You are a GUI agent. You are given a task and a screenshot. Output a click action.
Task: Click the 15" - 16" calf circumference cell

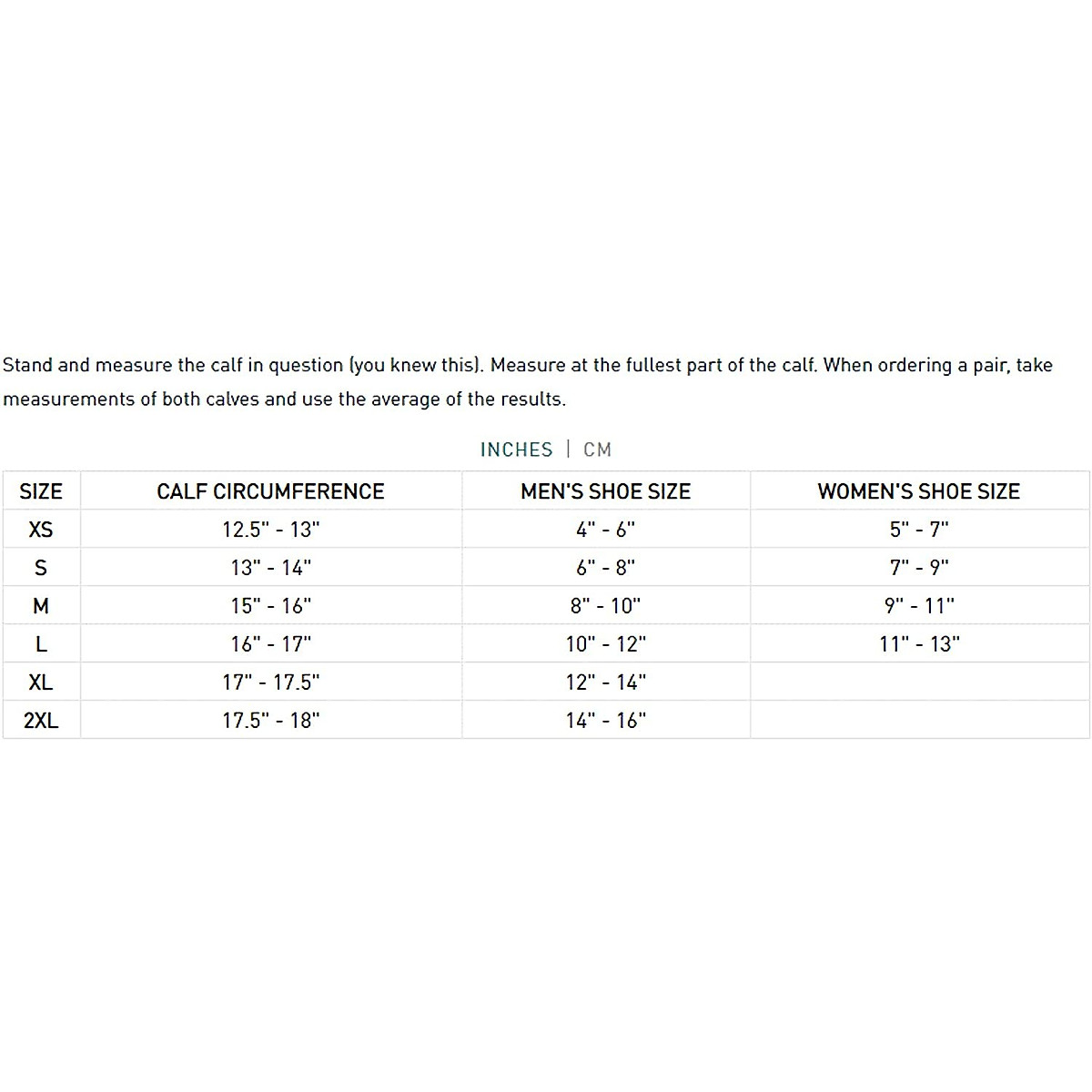tap(270, 606)
